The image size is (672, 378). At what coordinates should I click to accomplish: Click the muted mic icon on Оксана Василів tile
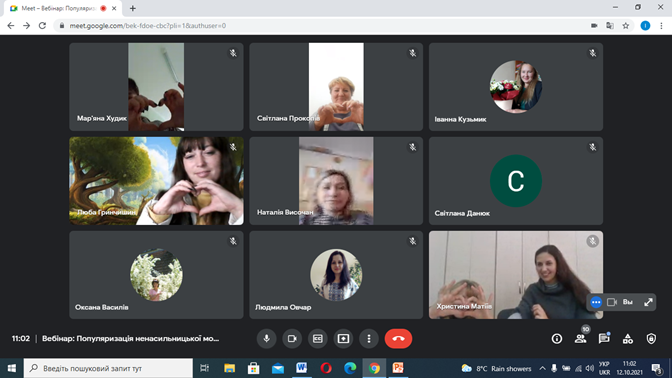point(233,241)
